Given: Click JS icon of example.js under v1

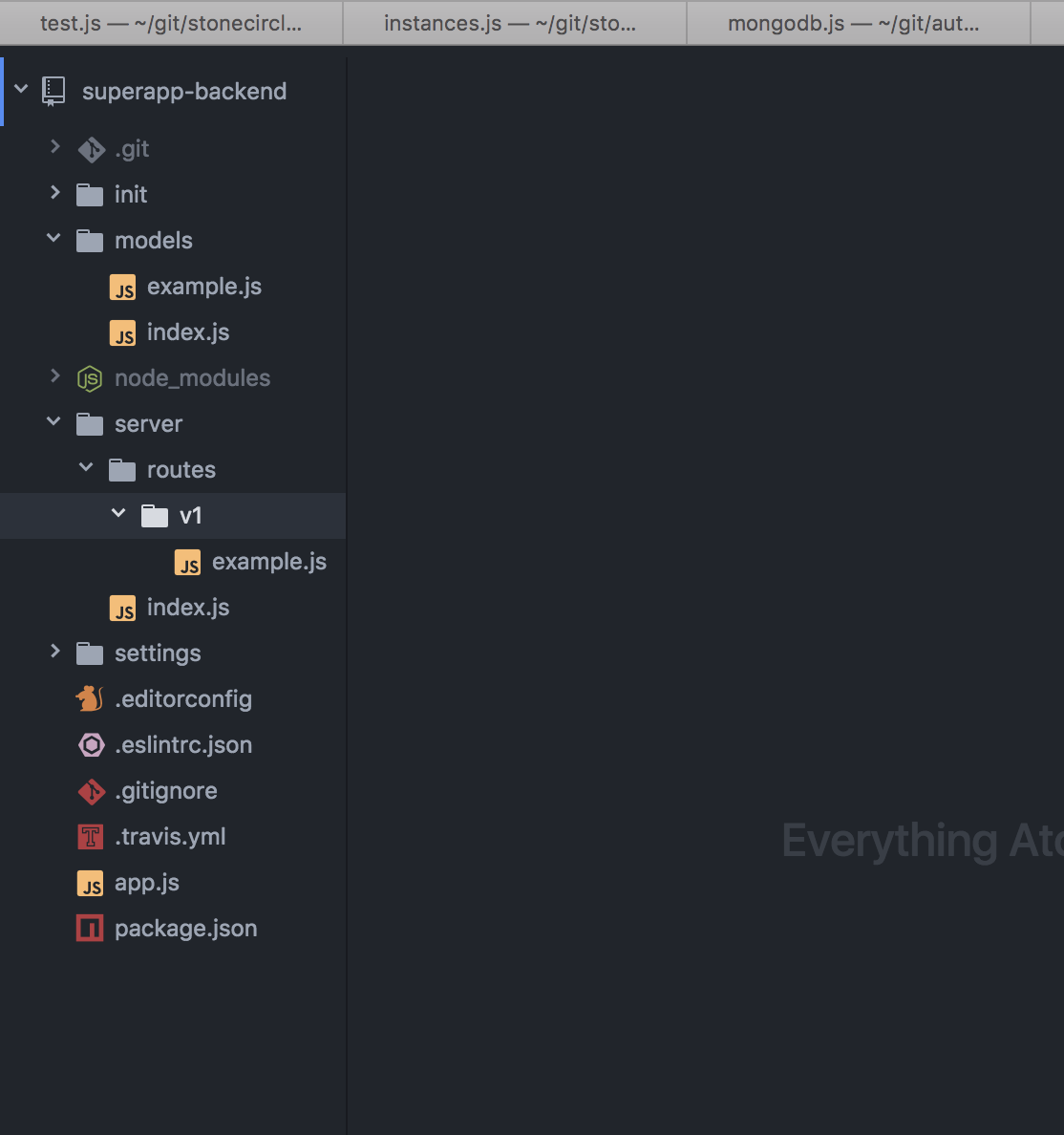Looking at the screenshot, I should coord(188,563).
